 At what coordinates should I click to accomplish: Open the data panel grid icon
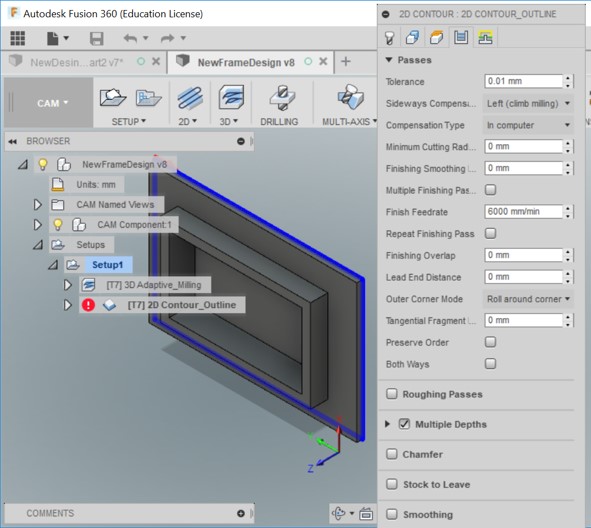(x=17, y=38)
